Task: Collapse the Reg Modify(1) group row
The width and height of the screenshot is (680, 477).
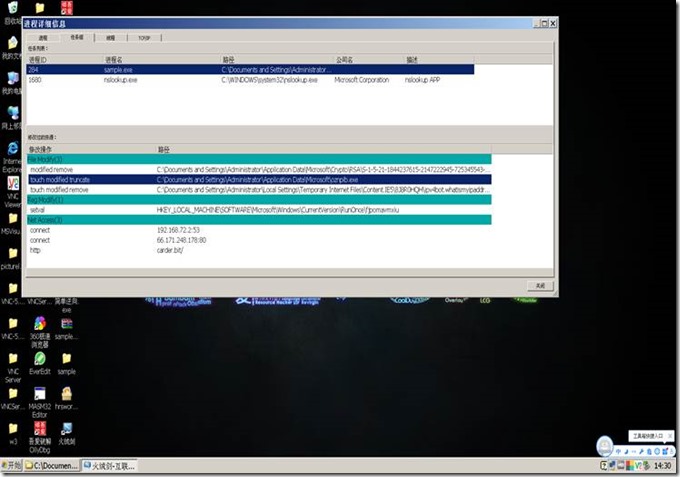Action: [x=45, y=200]
